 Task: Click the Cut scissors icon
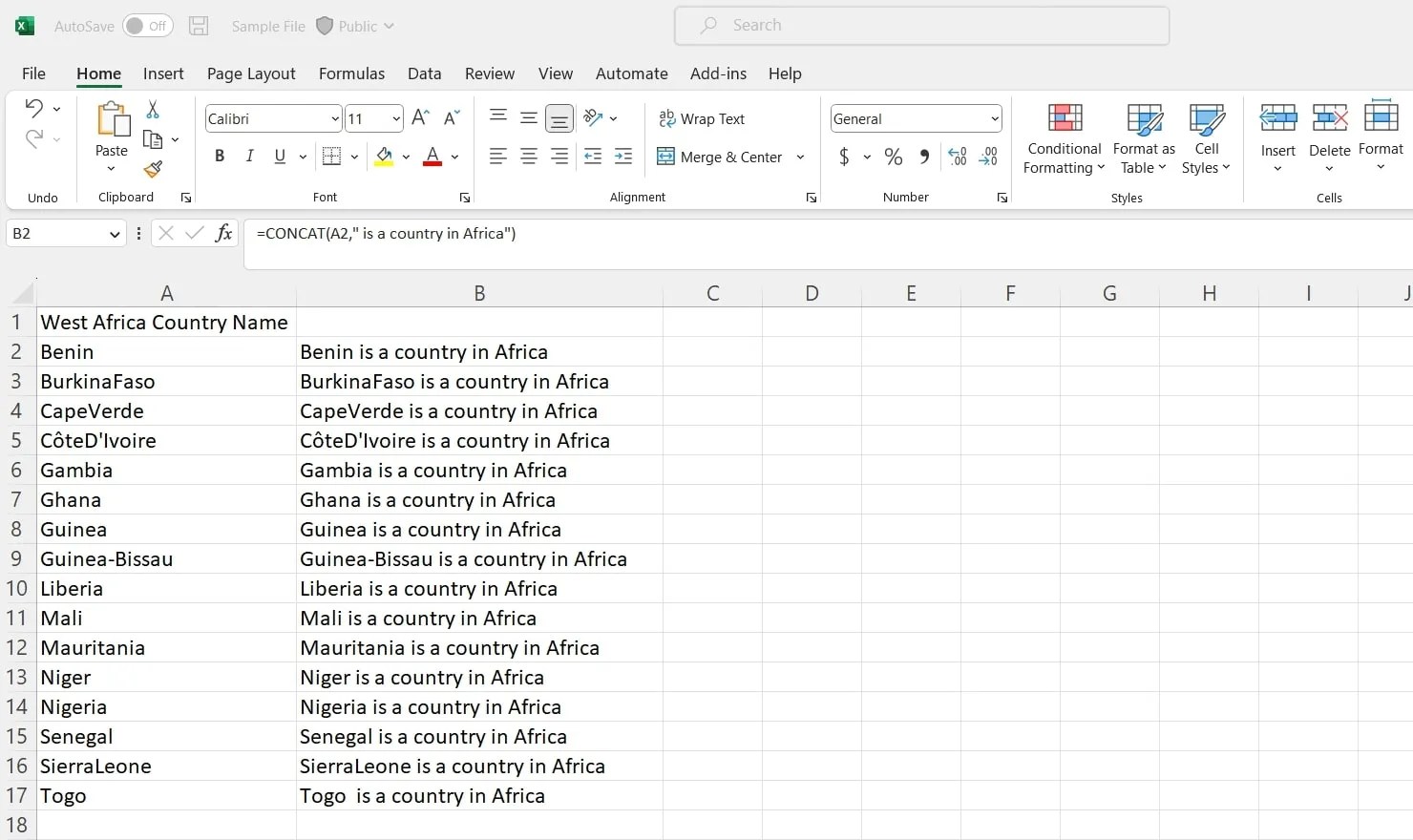point(153,110)
